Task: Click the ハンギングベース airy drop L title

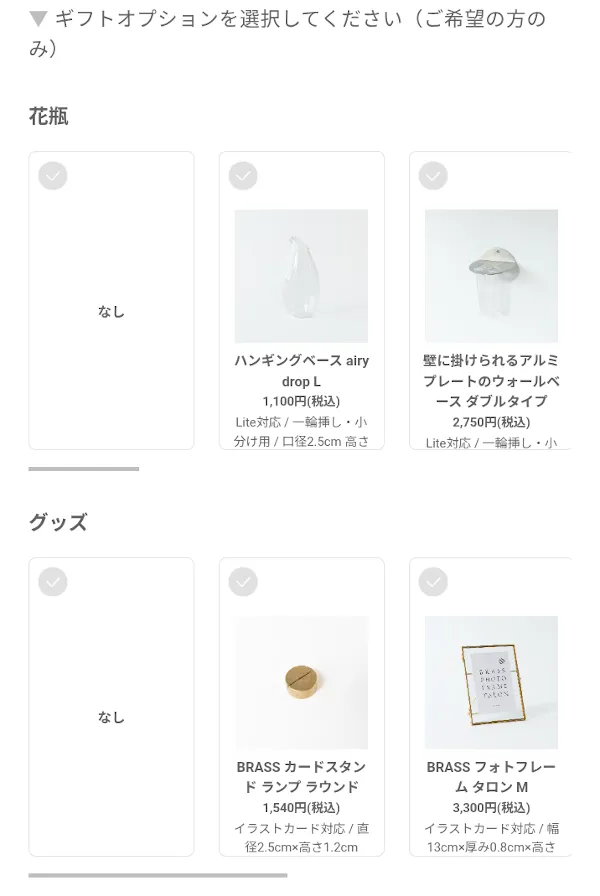Action: pyautogui.click(x=301, y=371)
